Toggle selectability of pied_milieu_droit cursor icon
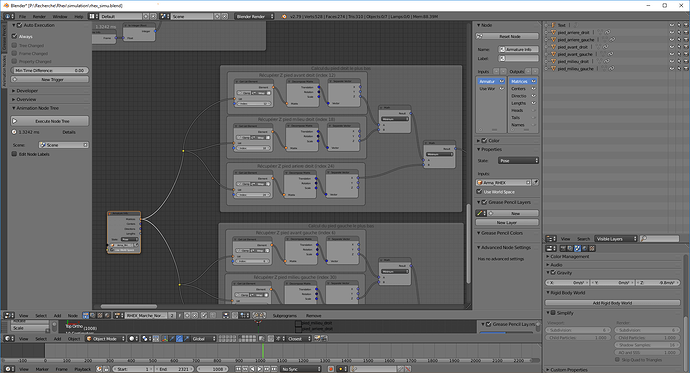The image size is (690, 373). click(x=679, y=61)
